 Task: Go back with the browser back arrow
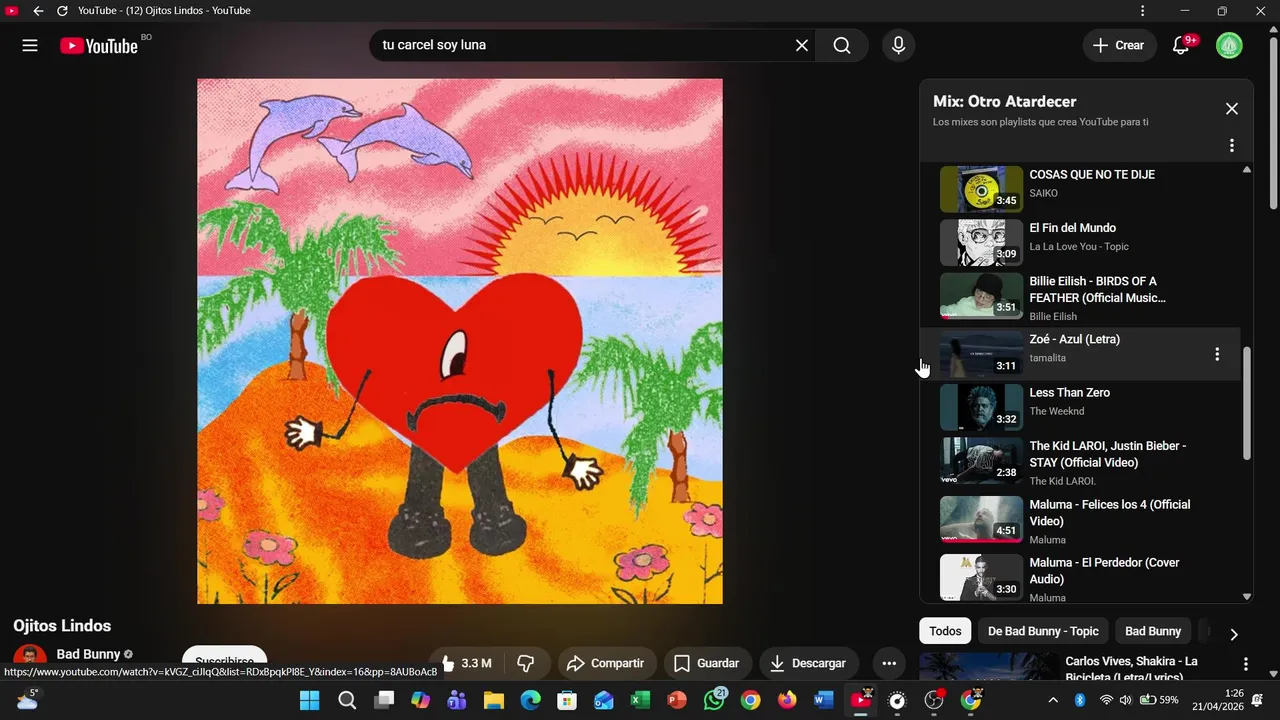[x=38, y=11]
